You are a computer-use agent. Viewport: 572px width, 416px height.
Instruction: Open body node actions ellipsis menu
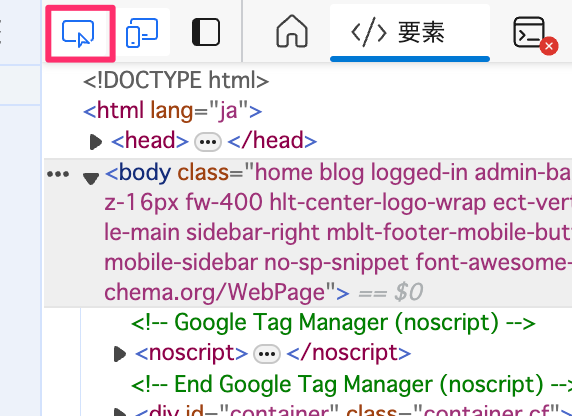(x=58, y=174)
